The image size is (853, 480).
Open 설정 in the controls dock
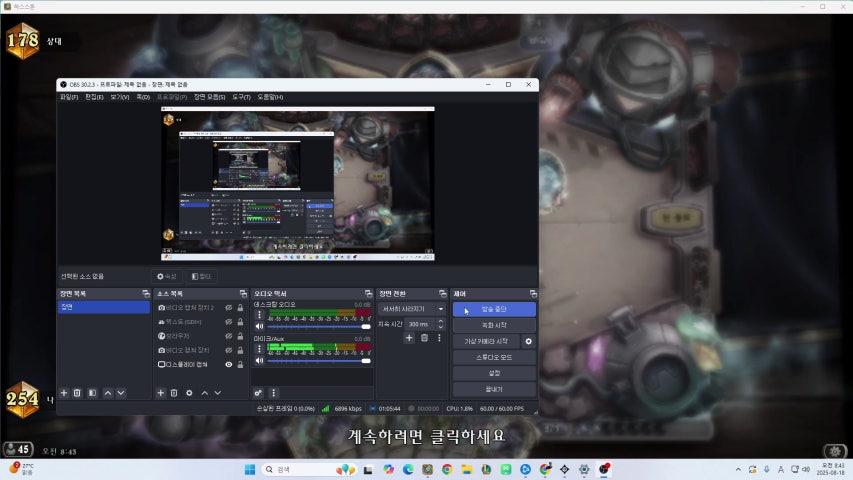[494, 373]
